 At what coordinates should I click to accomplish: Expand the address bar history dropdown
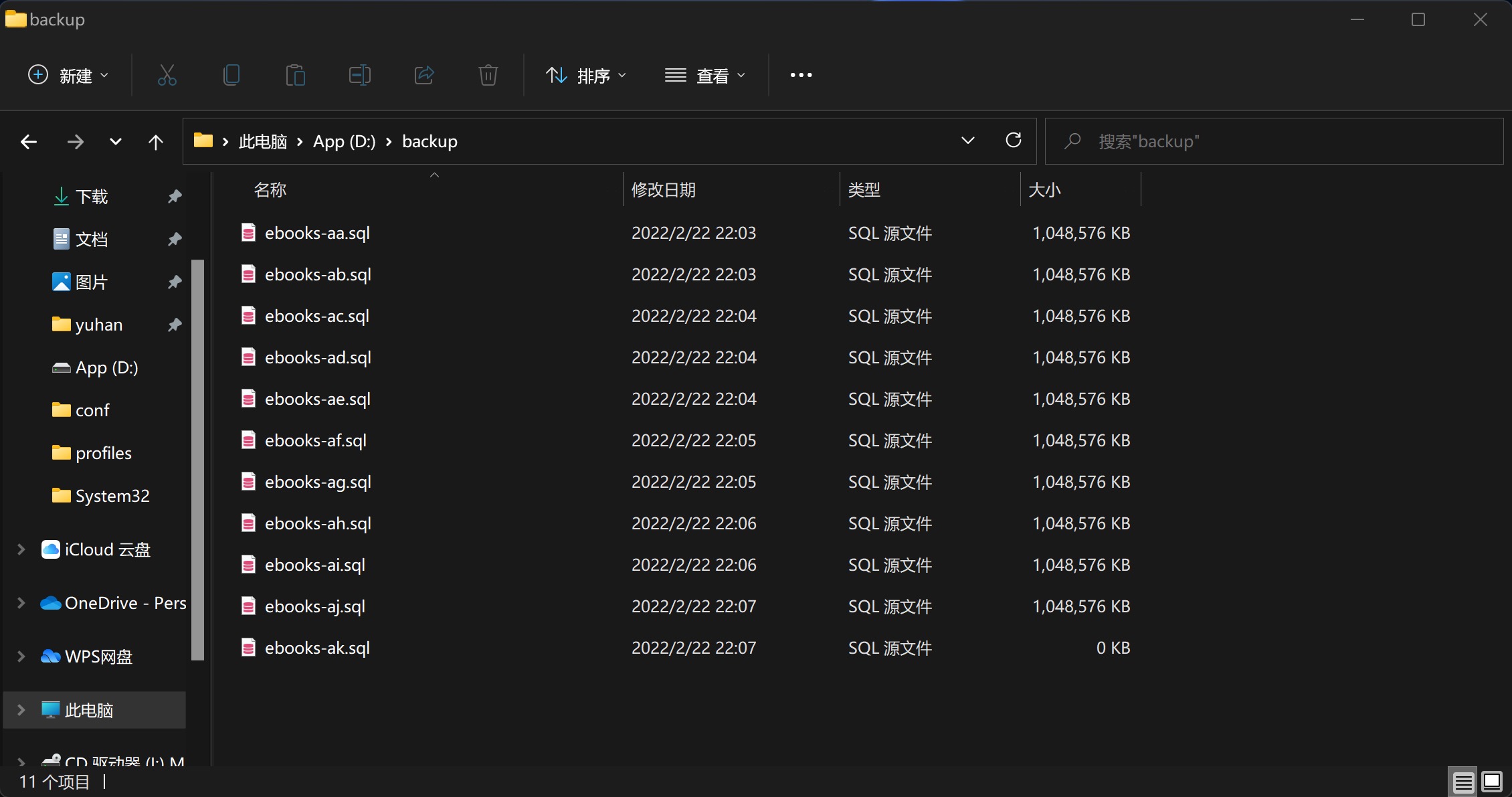pyautogui.click(x=967, y=141)
